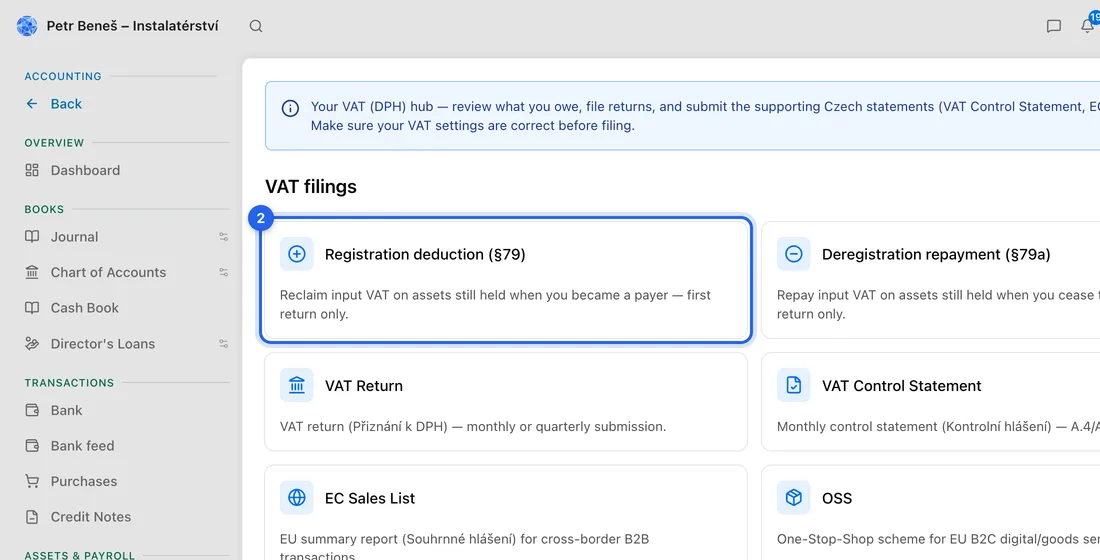The image size is (1100, 560).
Task: Click the VAT return (Přiznání k DPH) description
Action: [x=473, y=427]
